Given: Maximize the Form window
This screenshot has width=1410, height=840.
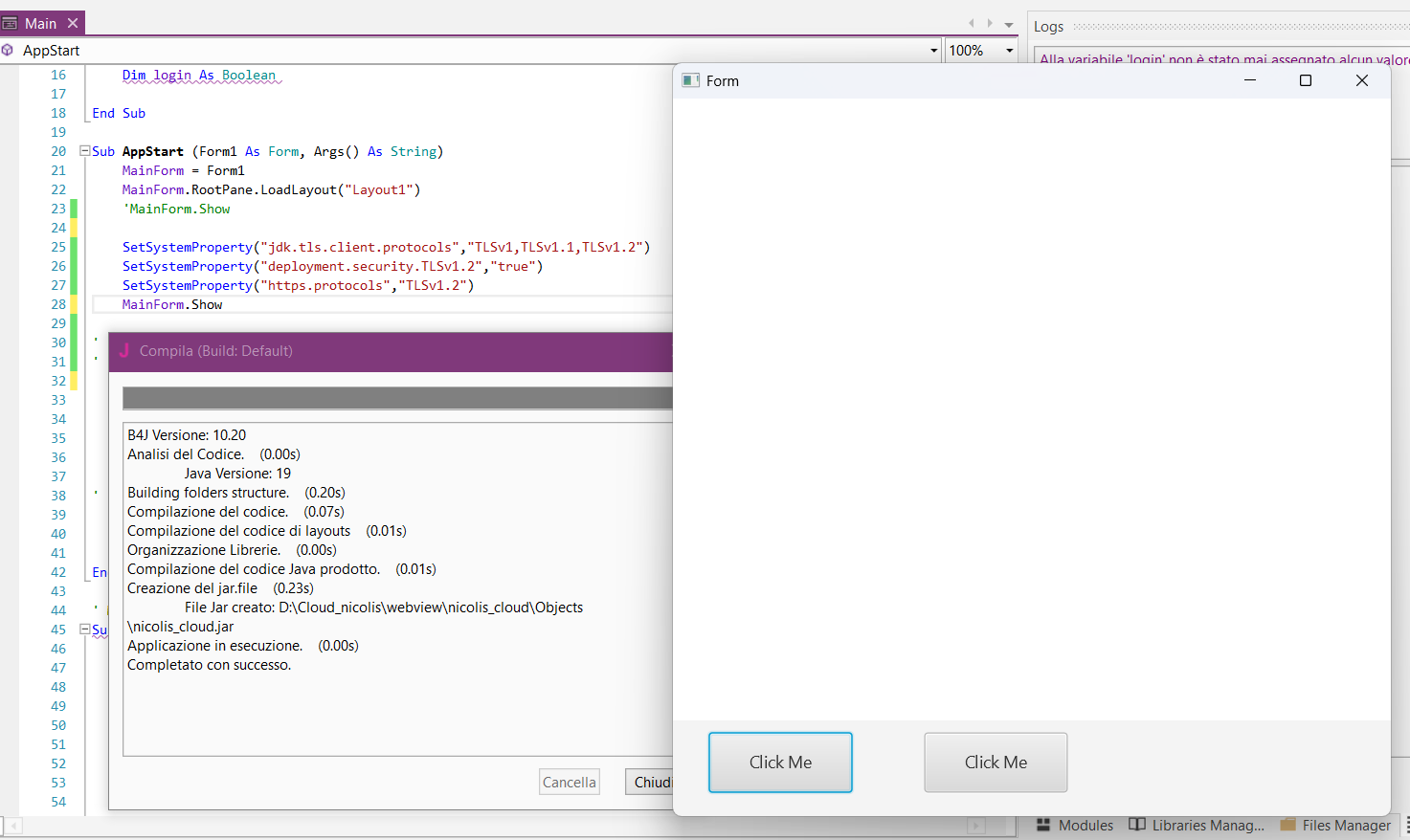Looking at the screenshot, I should (x=1306, y=80).
